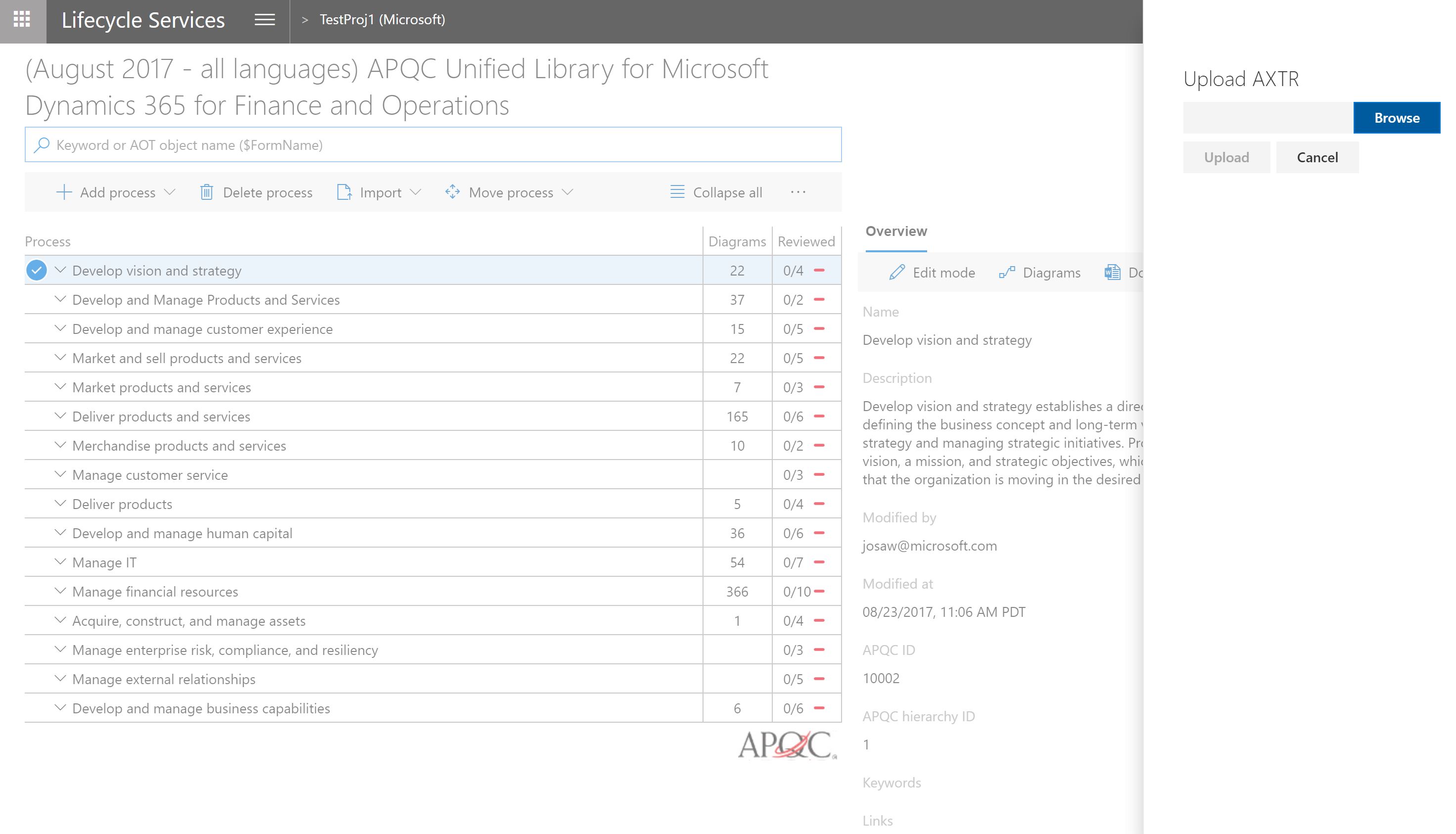
Task: Click the APQC logo image
Action: pos(787,744)
